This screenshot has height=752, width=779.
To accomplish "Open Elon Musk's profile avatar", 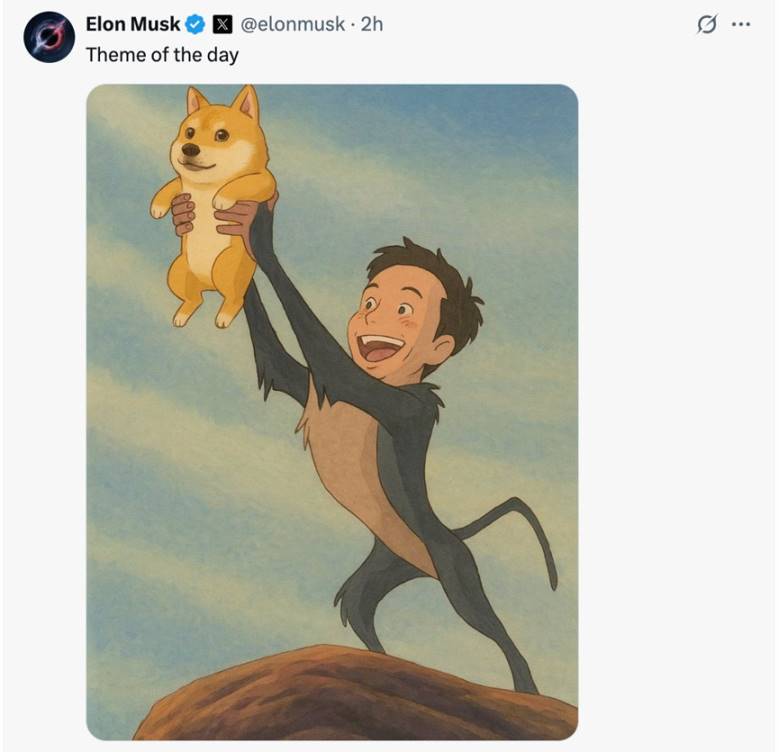I will click(49, 38).
